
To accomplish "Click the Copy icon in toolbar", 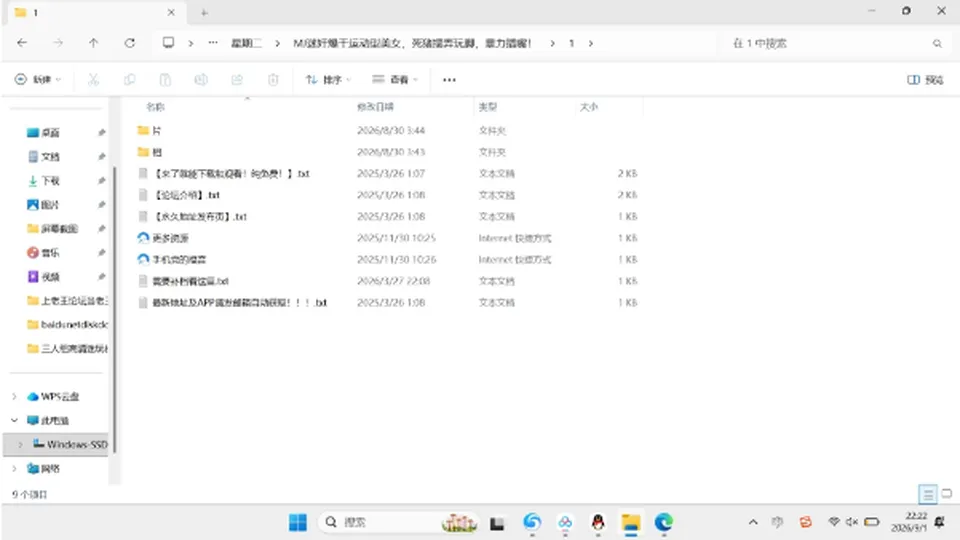I will pos(129,80).
